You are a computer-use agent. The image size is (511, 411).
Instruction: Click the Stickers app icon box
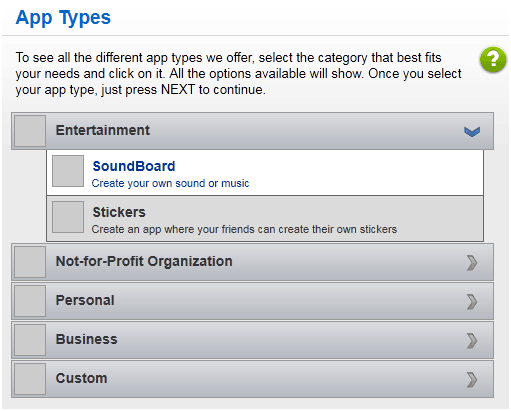click(68, 217)
